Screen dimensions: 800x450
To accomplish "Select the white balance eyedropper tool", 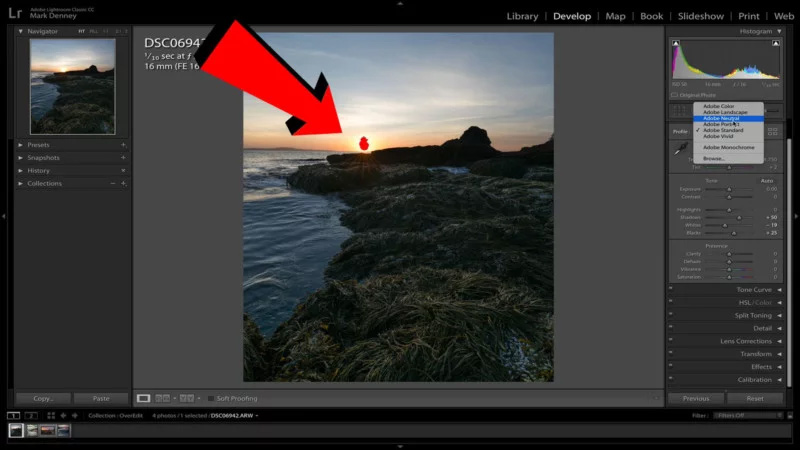I will (680, 148).
